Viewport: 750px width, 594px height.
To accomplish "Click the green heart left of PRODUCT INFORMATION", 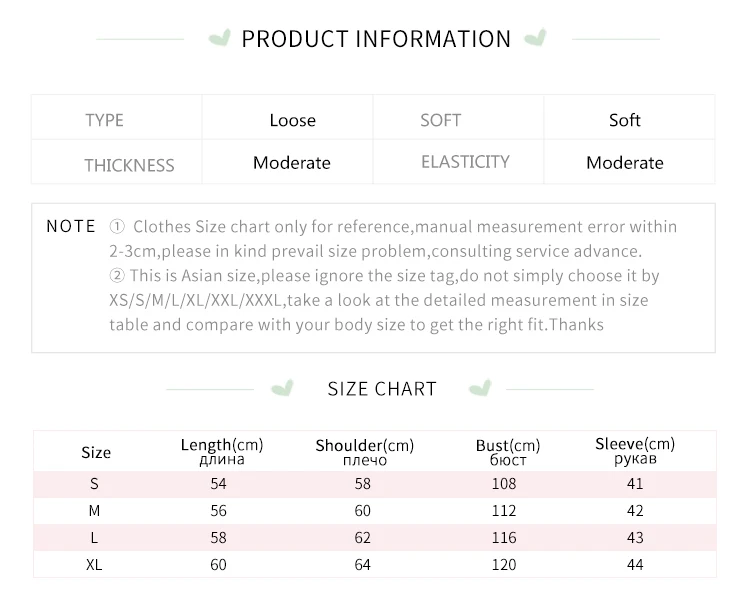I will [x=218, y=39].
